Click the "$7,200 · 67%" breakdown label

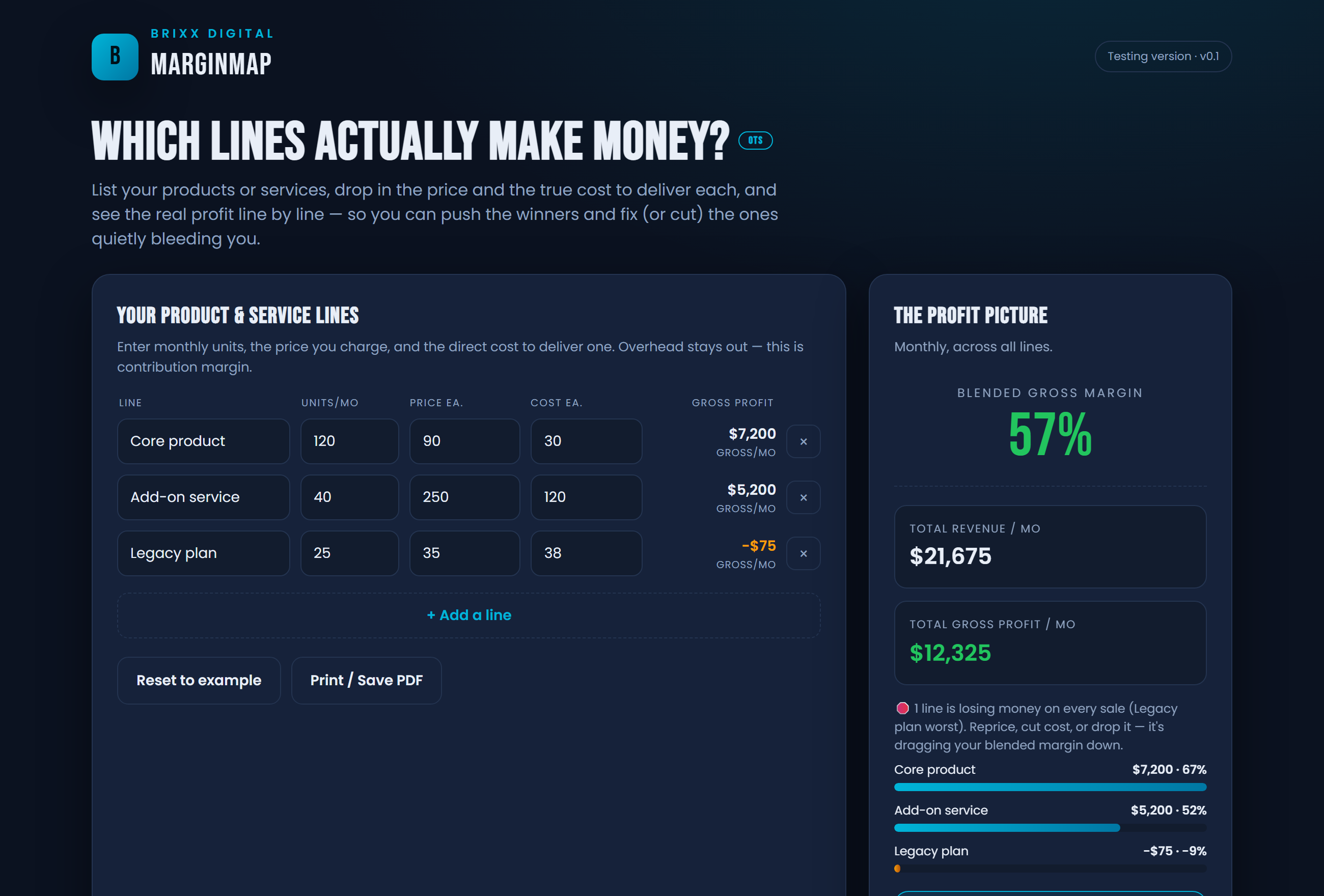tap(1169, 770)
